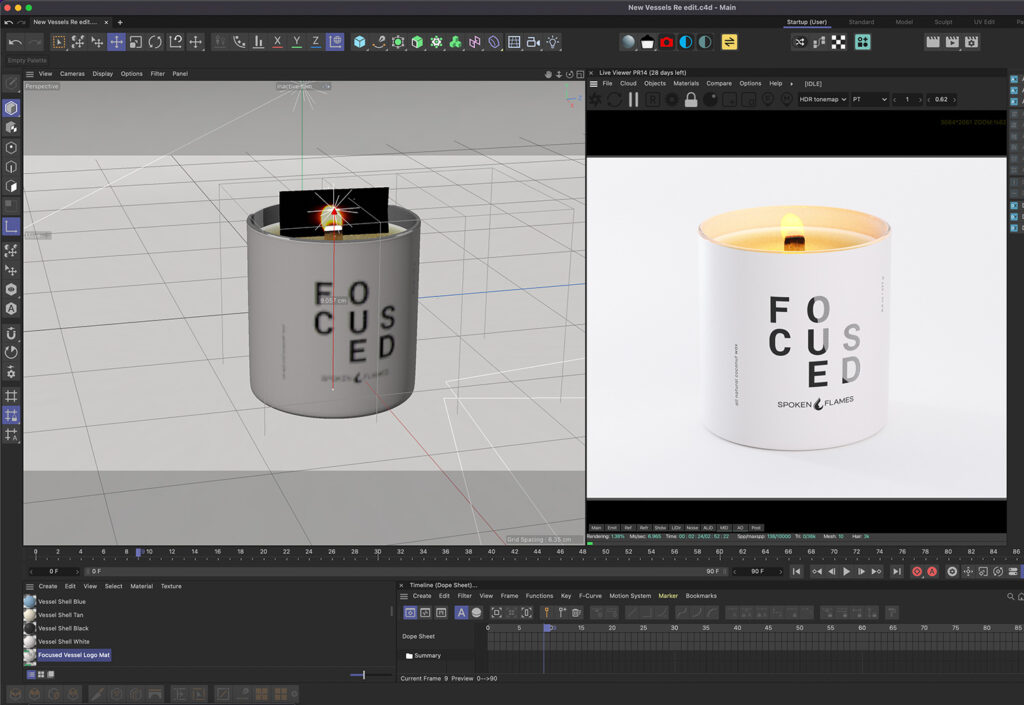Select the Move tool in the top toolbar
Viewport: 1024px width, 705px height.
(116, 42)
